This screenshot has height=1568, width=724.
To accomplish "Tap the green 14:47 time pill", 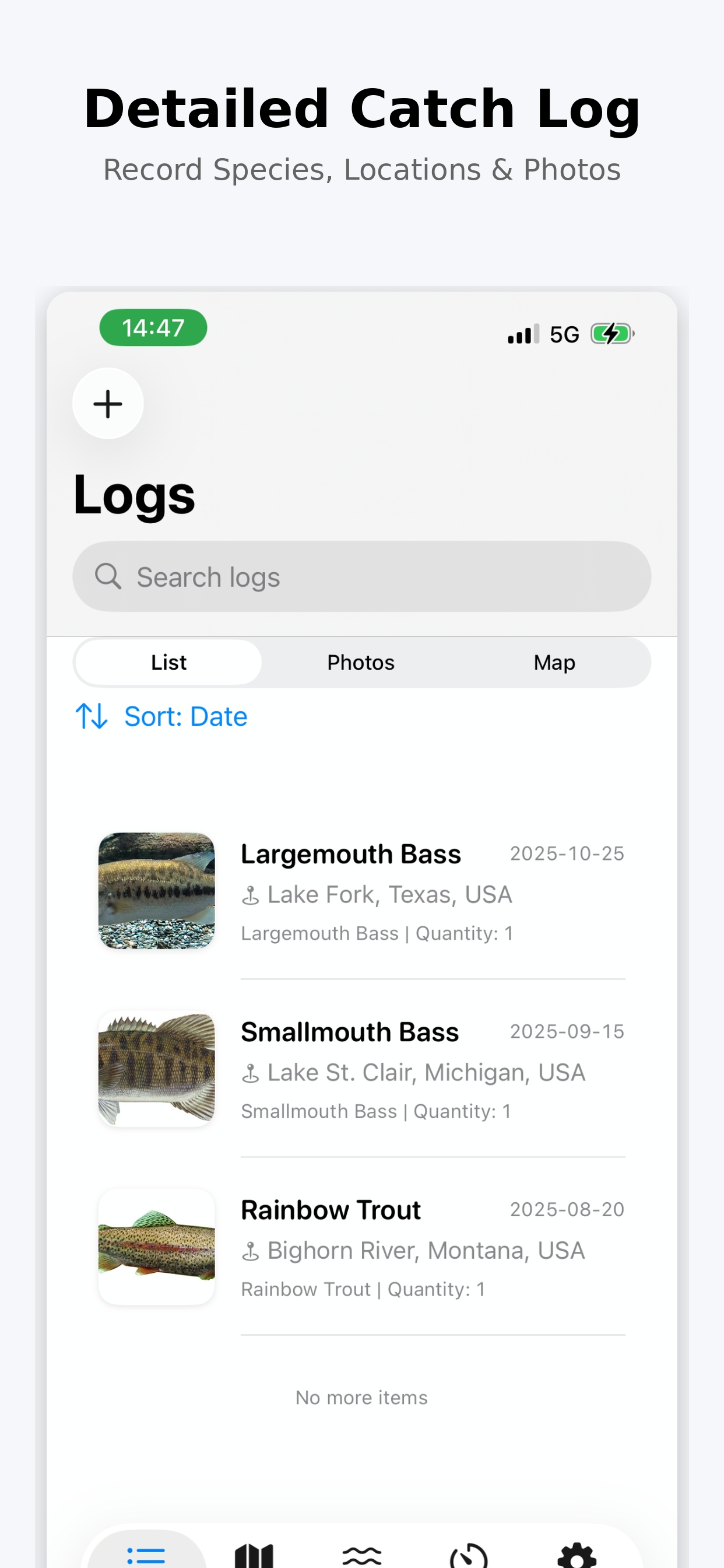I will coord(153,328).
